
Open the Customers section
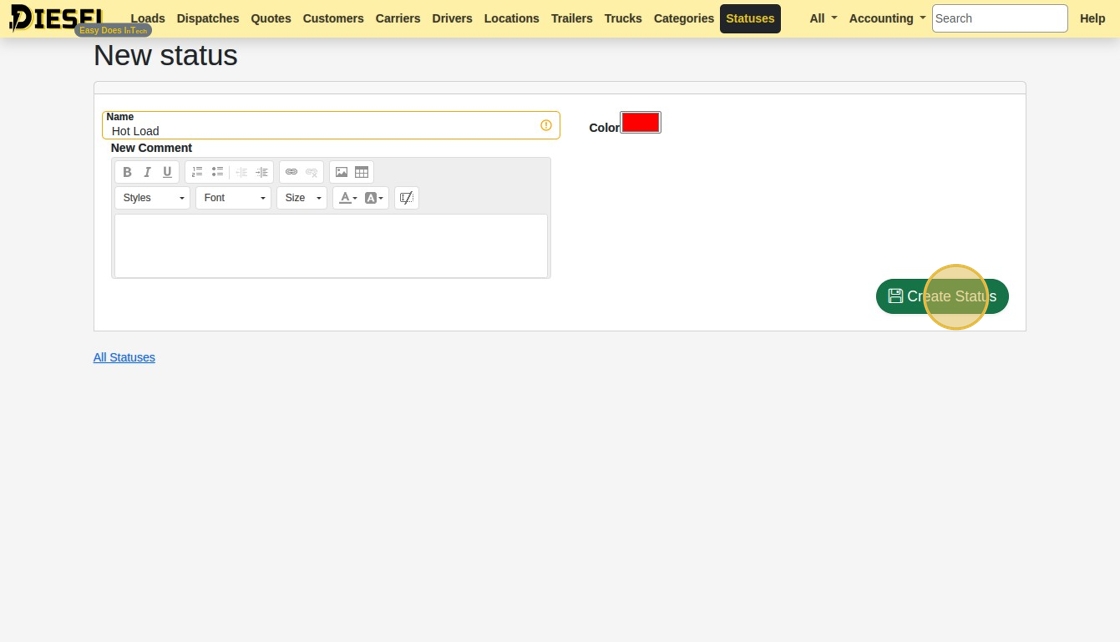pyautogui.click(x=333, y=19)
